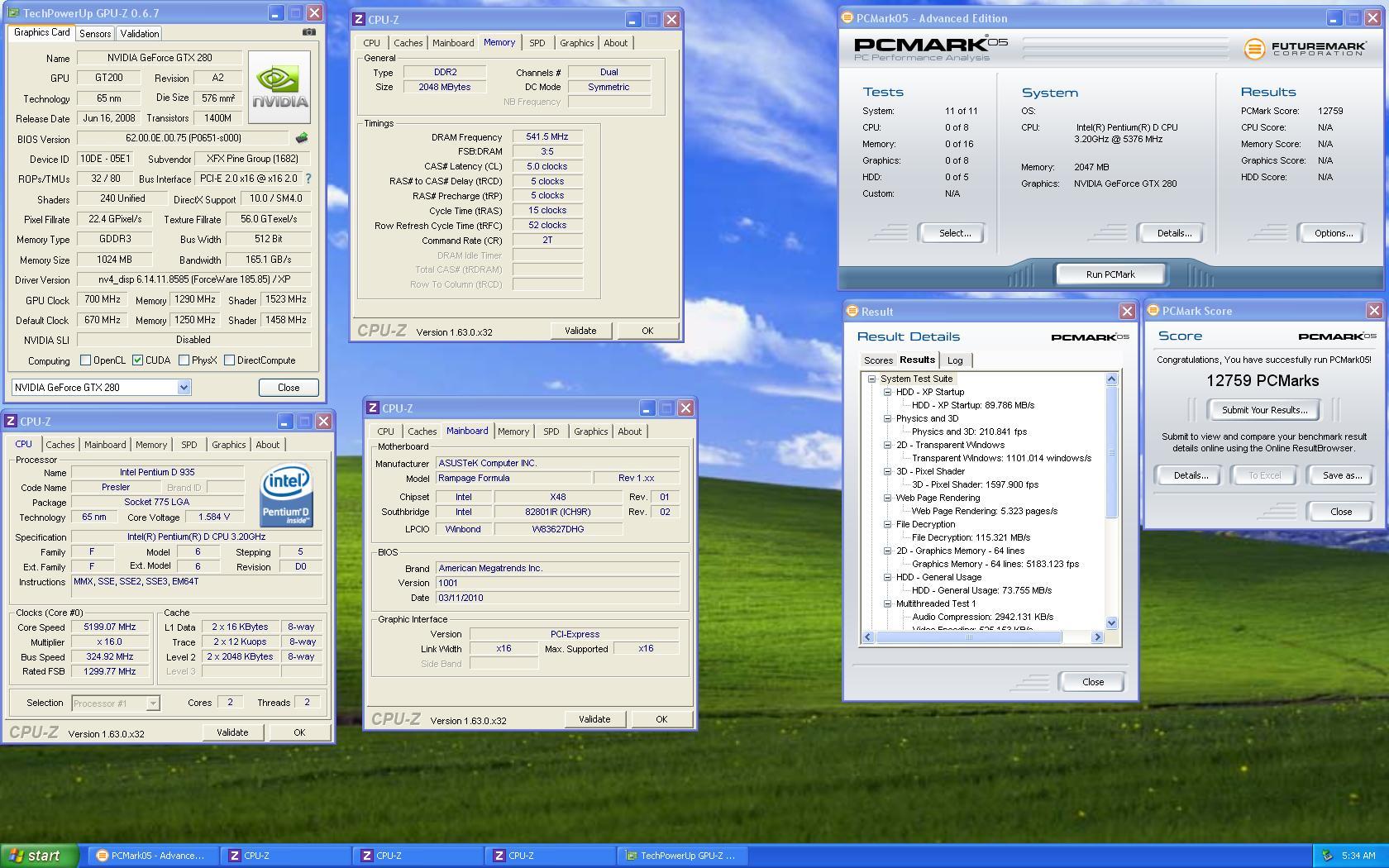Image resolution: width=1389 pixels, height=868 pixels.
Task: Open the NVIDIA GeForce GTX 280 dropdown
Action: (184, 387)
